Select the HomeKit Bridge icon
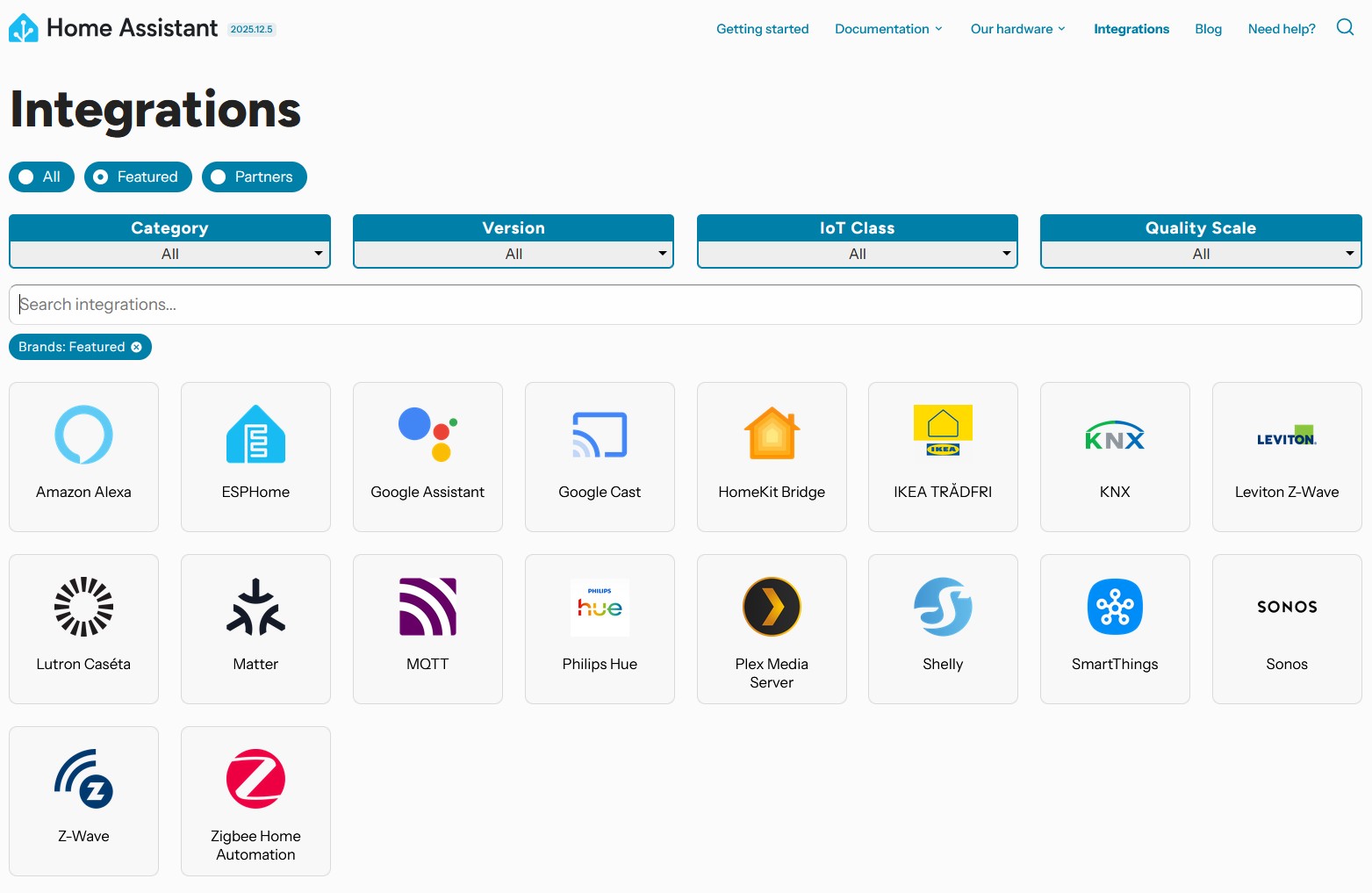The image size is (1372, 893). coord(772,434)
